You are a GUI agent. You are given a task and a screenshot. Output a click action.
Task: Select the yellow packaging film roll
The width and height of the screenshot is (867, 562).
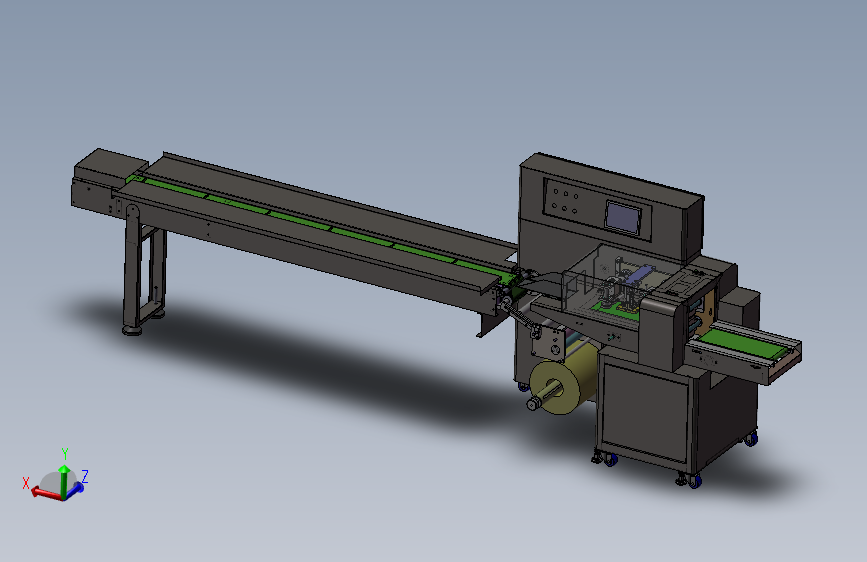pos(564,378)
